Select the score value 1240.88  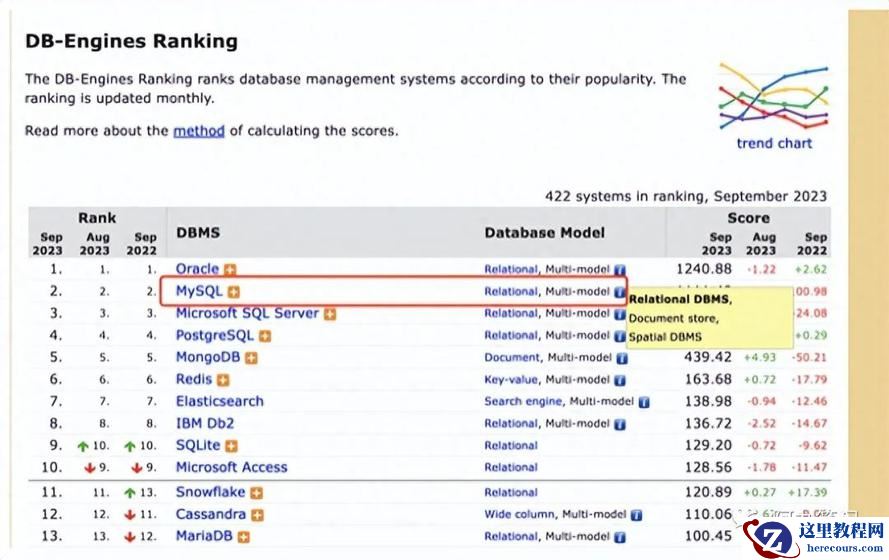coord(704,269)
